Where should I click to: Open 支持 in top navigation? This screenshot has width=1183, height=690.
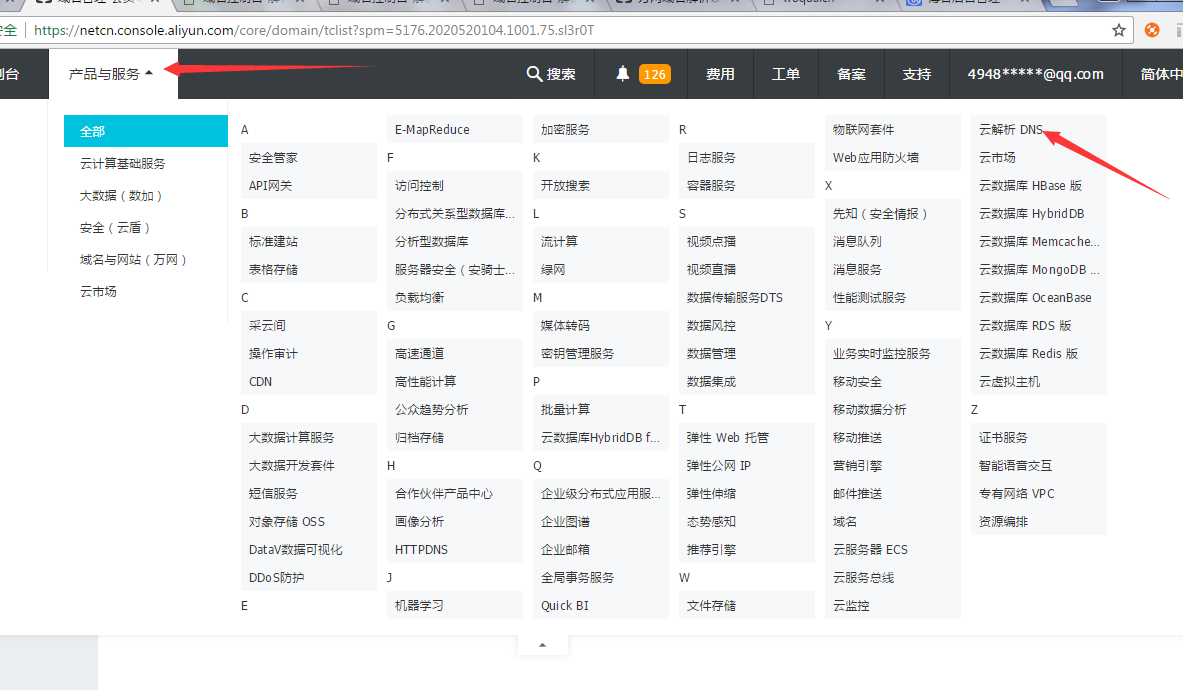[x=917, y=74]
